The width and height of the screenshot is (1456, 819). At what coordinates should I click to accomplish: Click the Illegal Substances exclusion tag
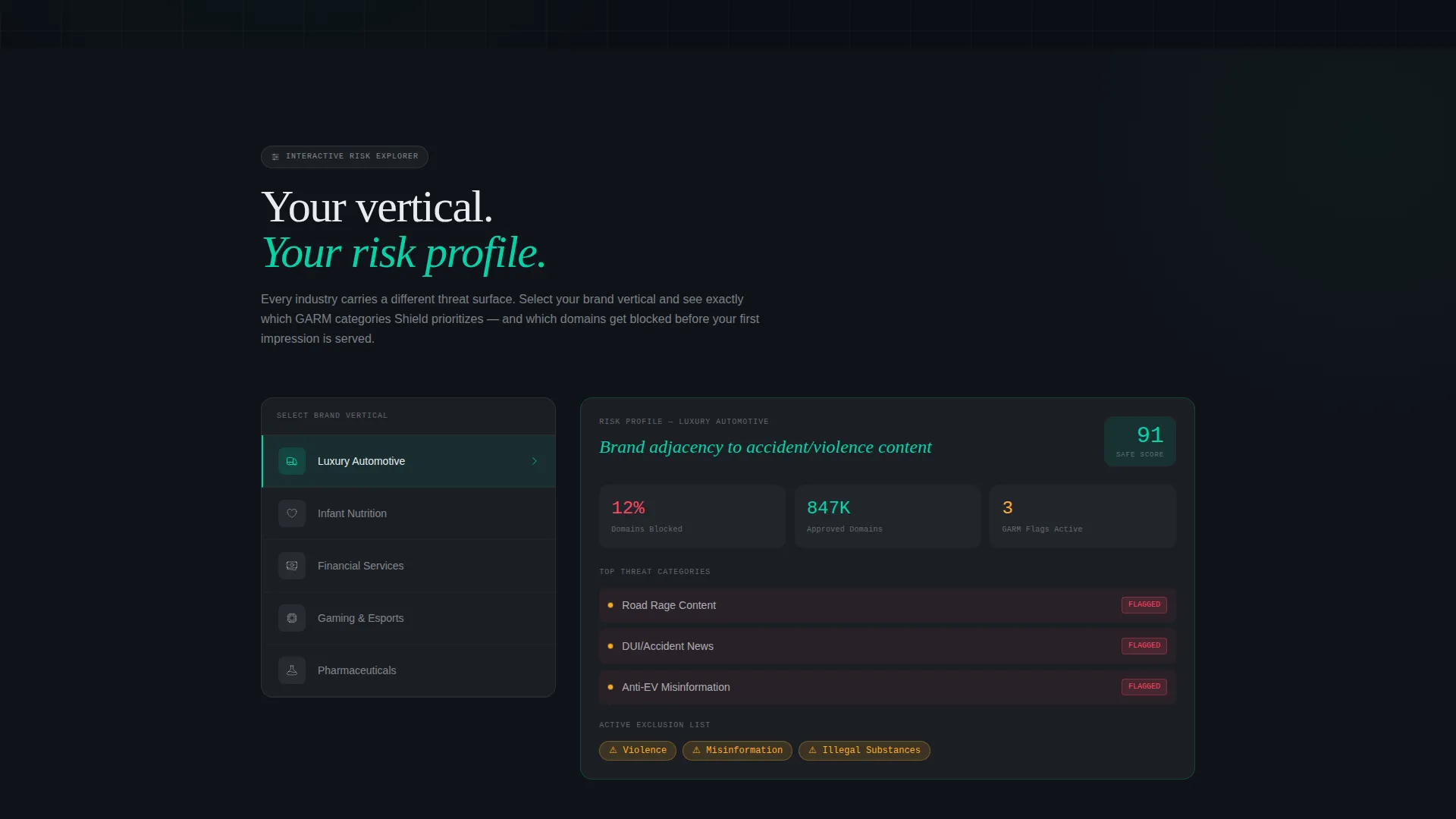[864, 751]
